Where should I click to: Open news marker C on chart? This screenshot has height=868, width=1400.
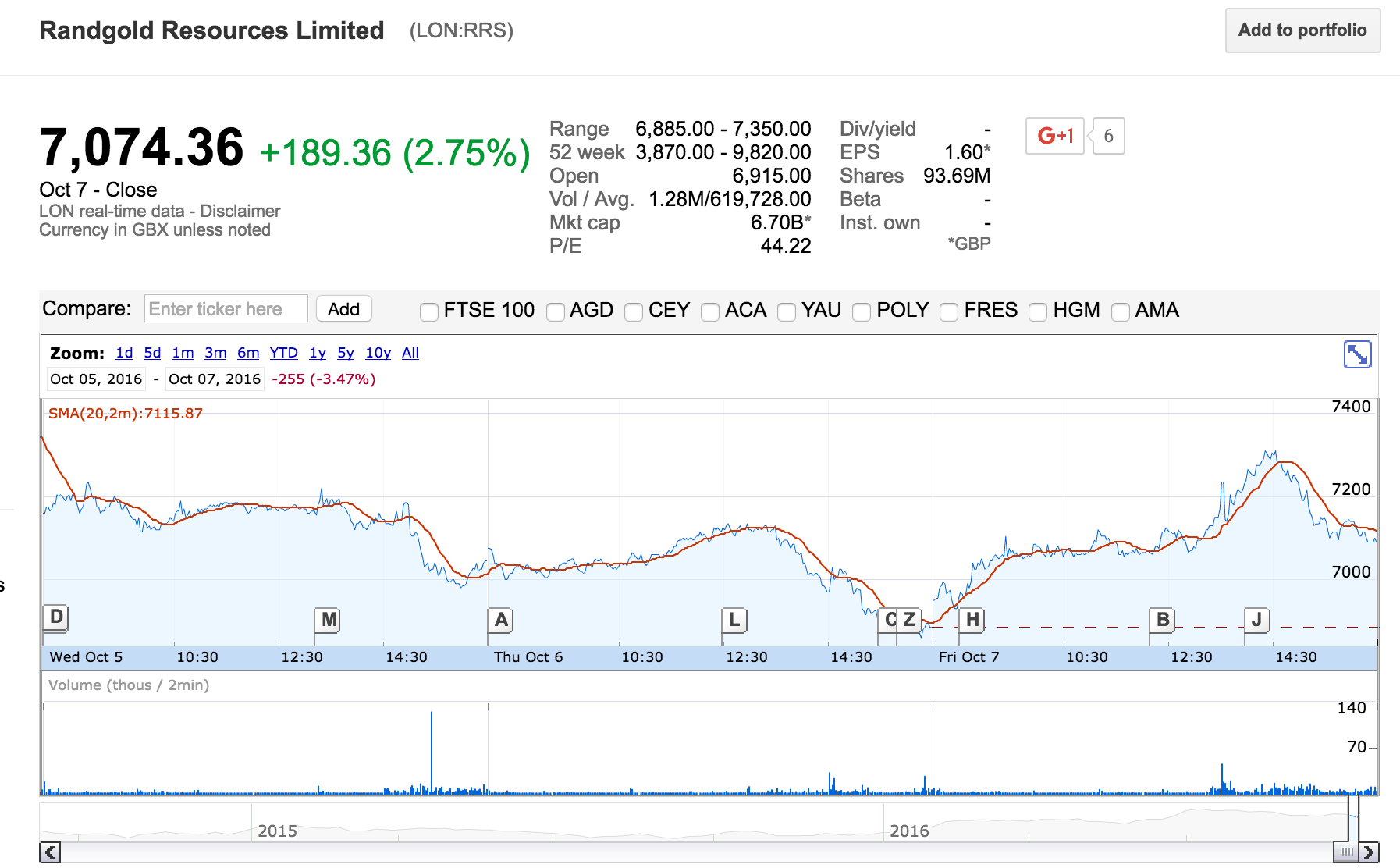pos(889,620)
